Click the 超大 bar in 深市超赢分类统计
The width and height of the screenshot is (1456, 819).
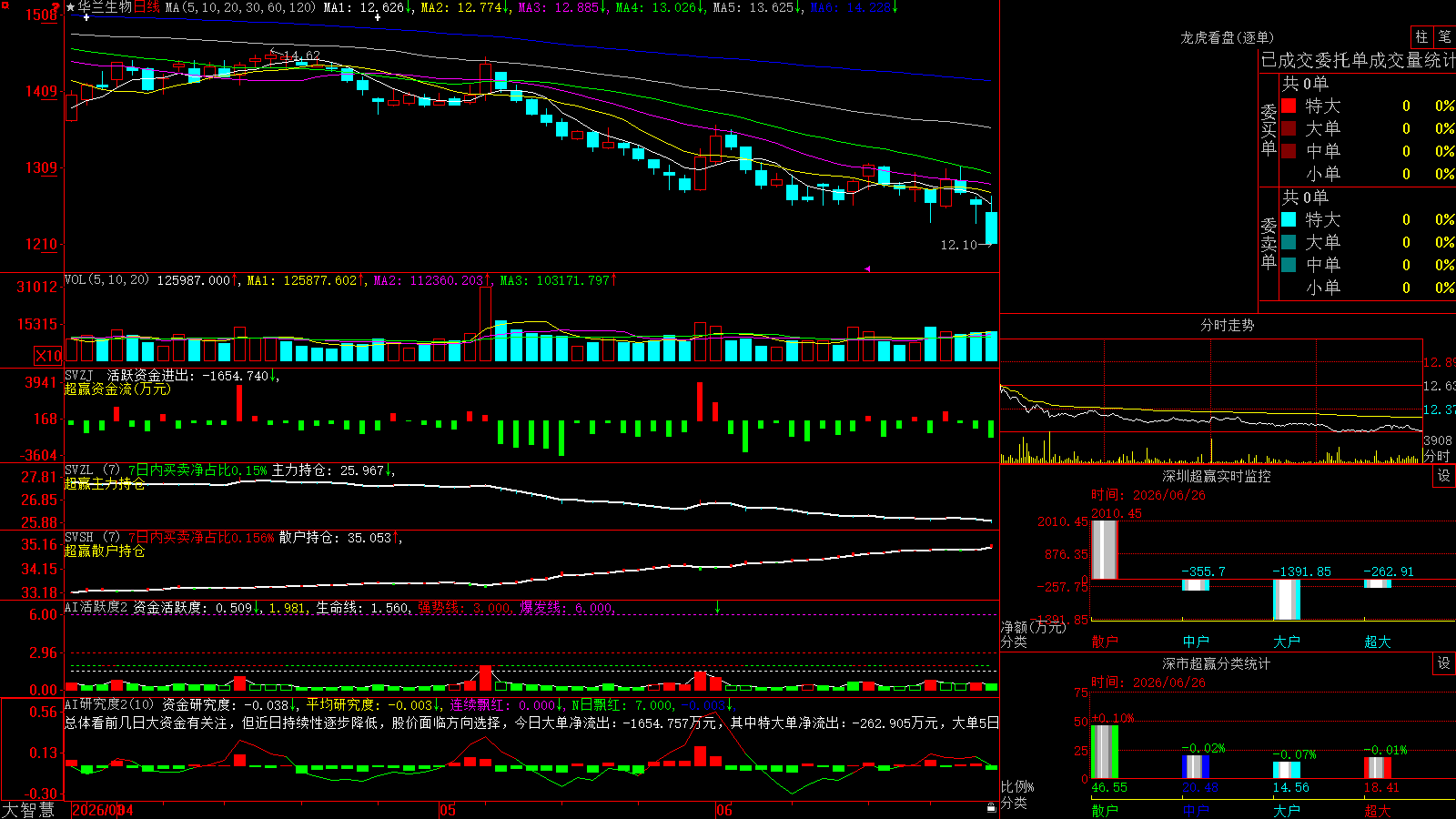click(x=1378, y=768)
